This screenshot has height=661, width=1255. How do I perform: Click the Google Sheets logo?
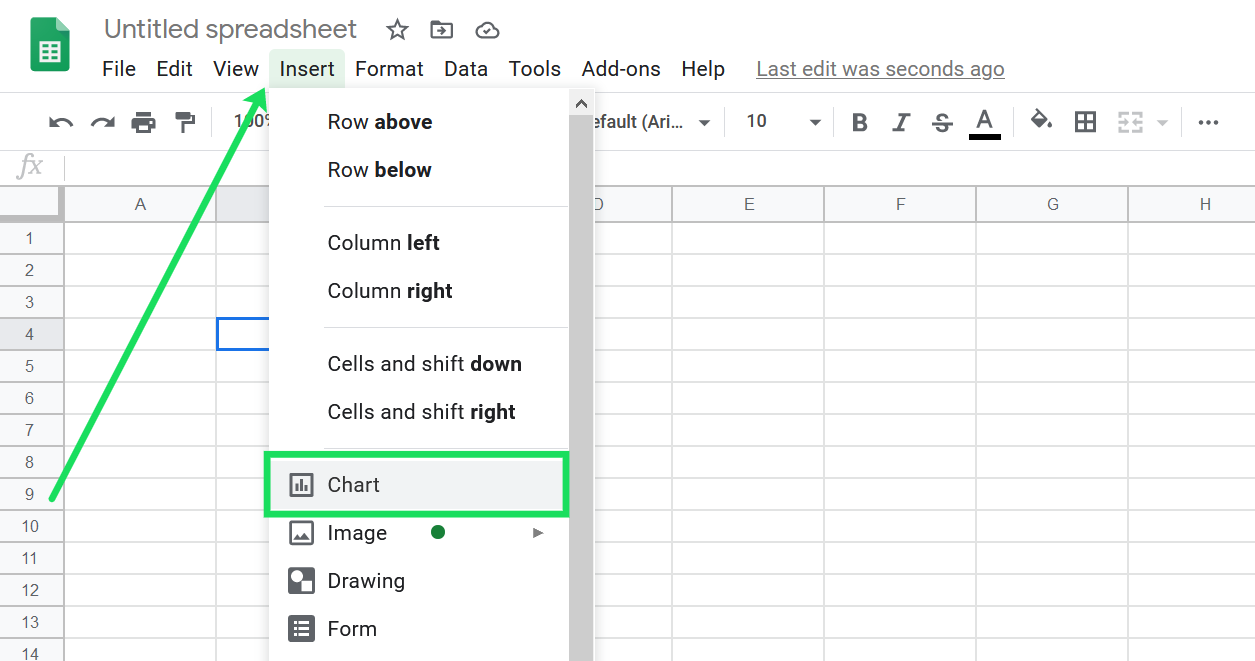pos(49,44)
